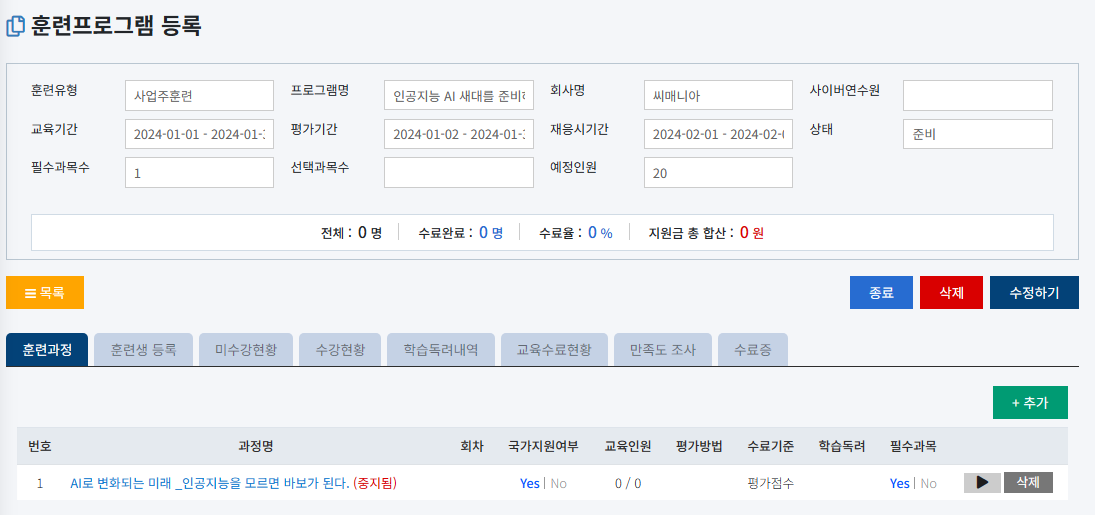Click the blue 종료 button
Image resolution: width=1095 pixels, height=515 pixels.
coord(881,293)
